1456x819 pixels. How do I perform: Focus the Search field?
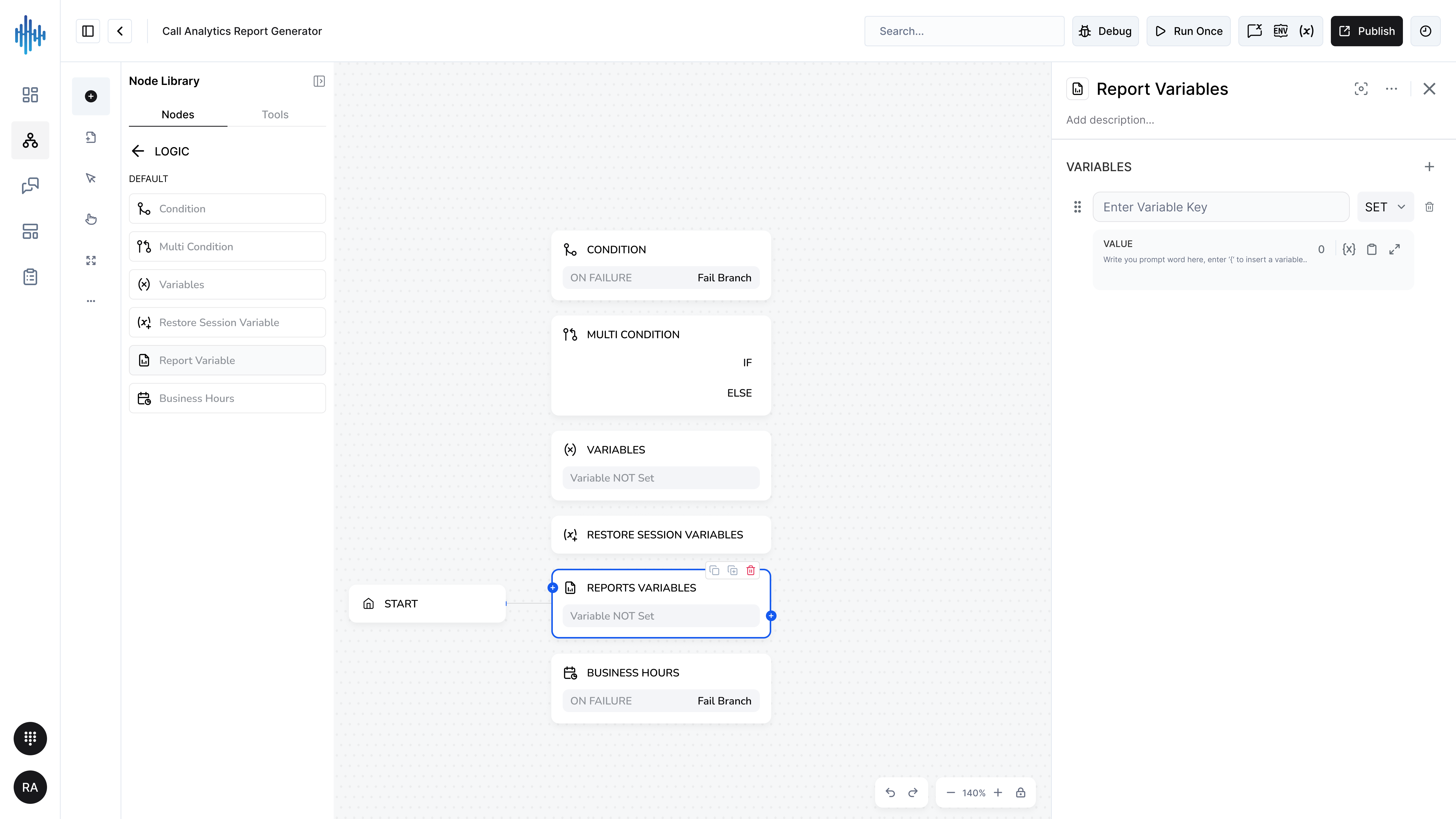coord(964,31)
